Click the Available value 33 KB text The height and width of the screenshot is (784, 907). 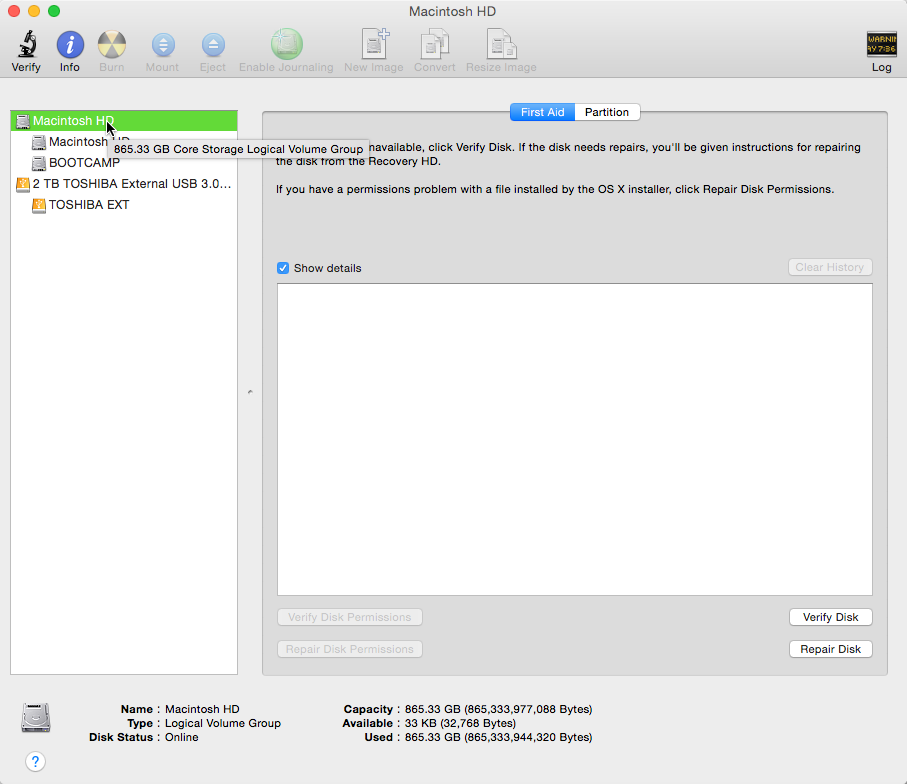click(460, 723)
